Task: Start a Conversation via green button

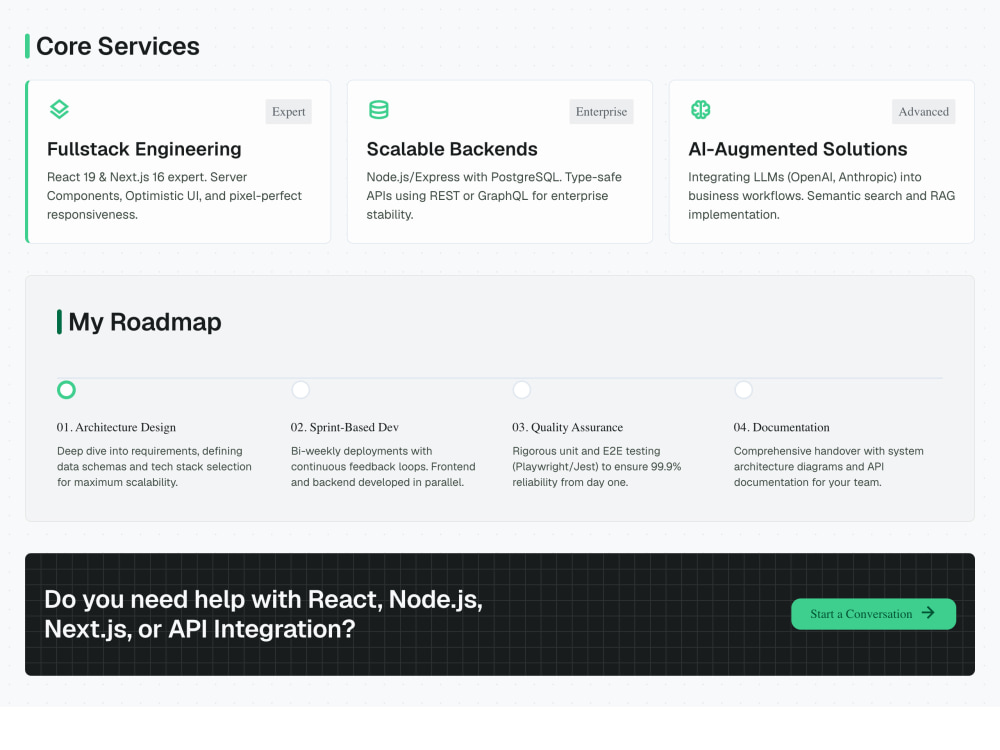Action: [873, 614]
